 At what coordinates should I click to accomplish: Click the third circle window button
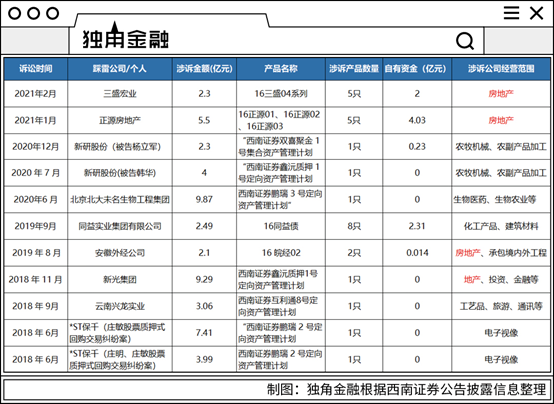[x=53, y=14]
